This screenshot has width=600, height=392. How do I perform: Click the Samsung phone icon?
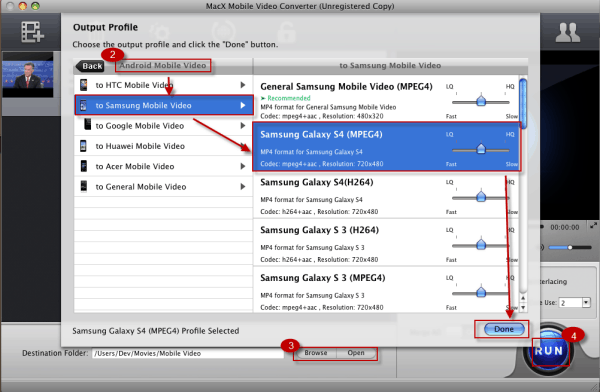click(83, 105)
